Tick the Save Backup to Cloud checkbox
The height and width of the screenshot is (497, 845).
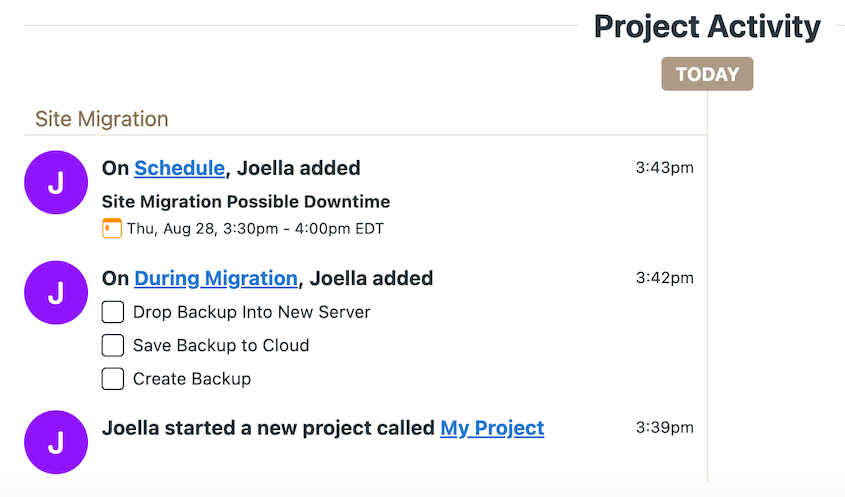pyautogui.click(x=113, y=346)
